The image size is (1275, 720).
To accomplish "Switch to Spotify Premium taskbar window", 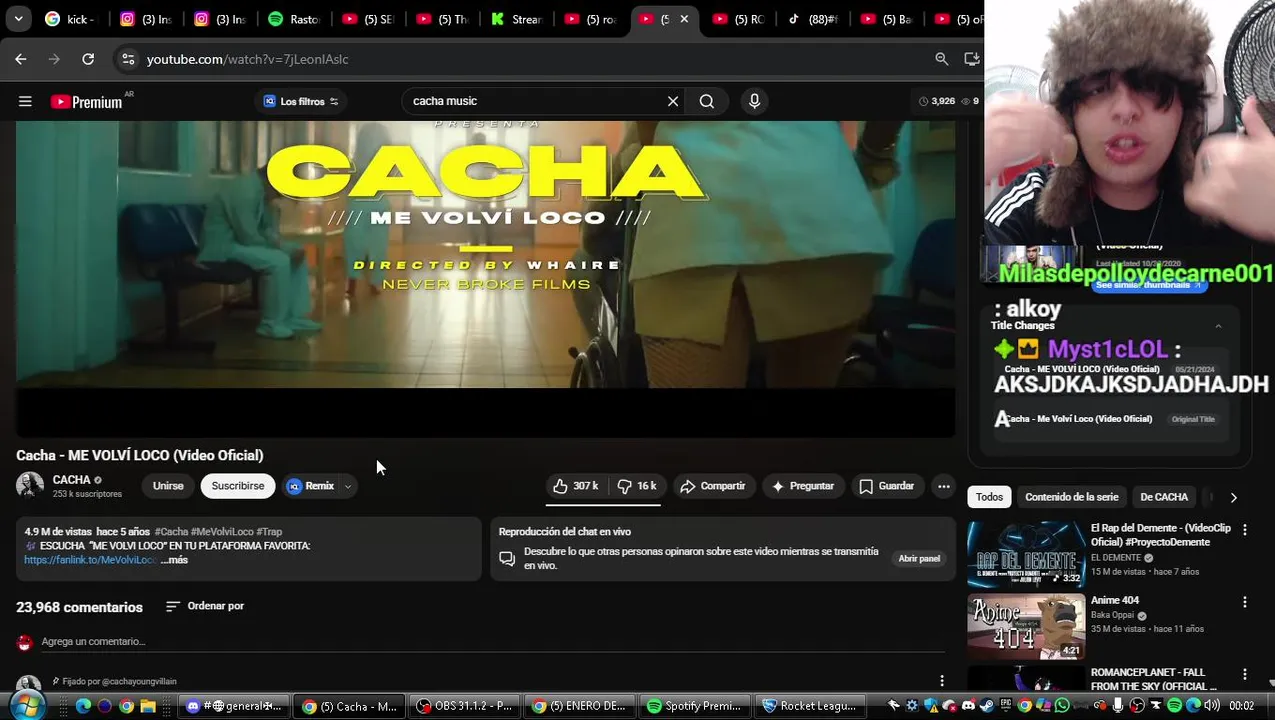I will pos(697,706).
